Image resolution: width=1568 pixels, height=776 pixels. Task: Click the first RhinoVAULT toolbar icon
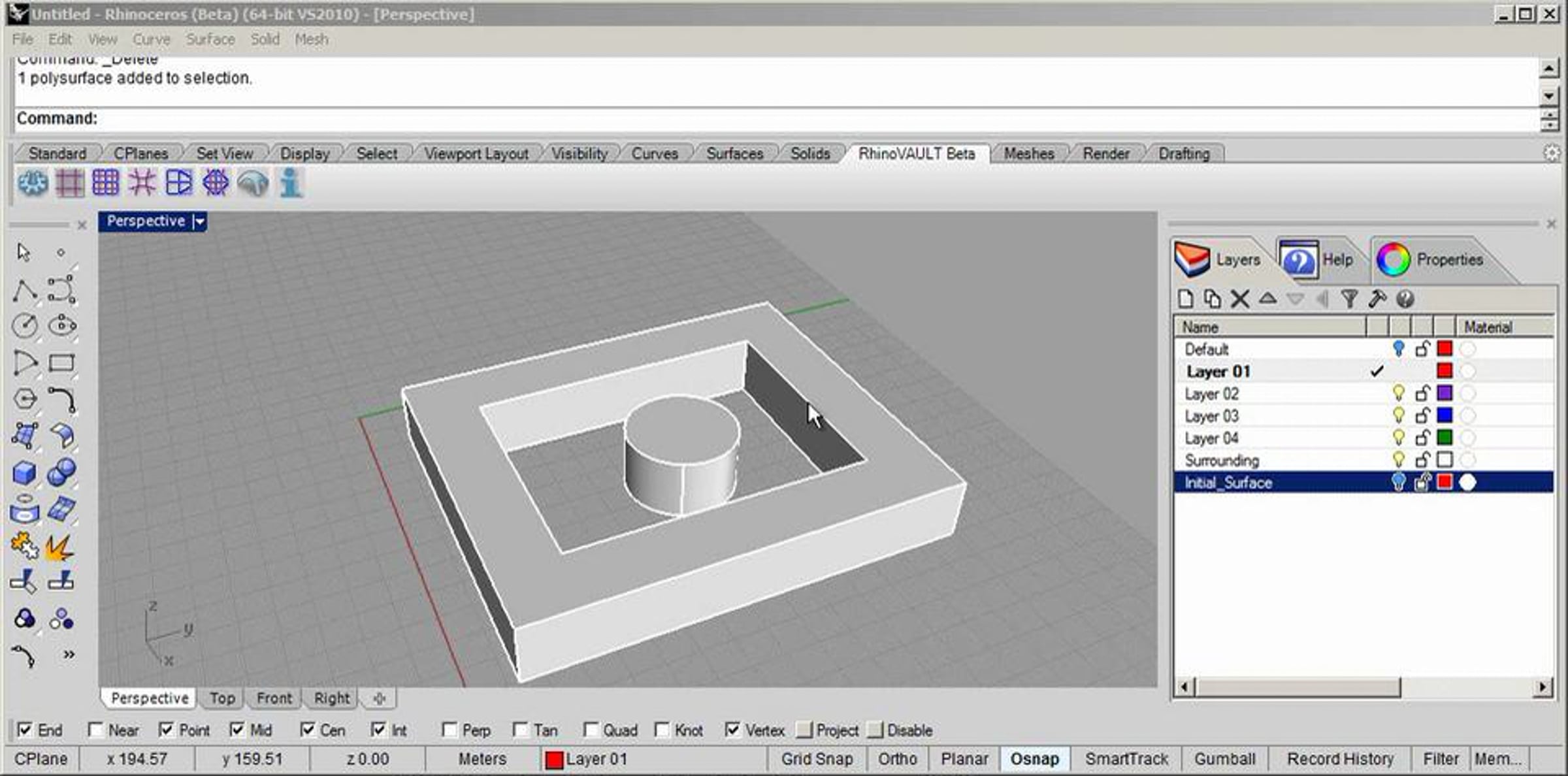click(x=33, y=183)
